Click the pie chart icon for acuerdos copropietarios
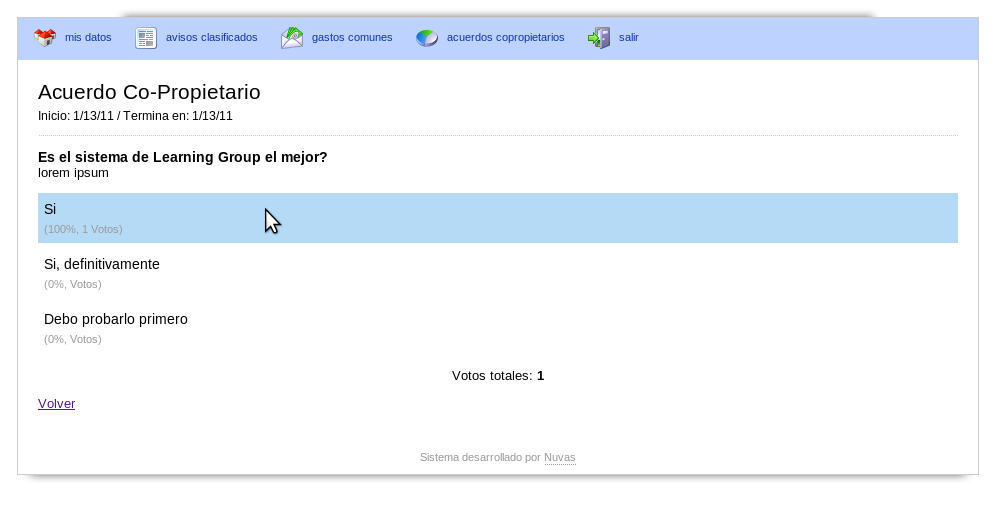This screenshot has width=1003, height=510. [x=427, y=38]
